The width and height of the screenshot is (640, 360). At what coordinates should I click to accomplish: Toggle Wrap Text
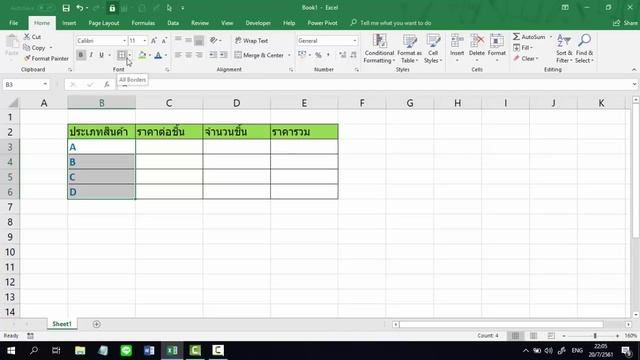pos(251,41)
